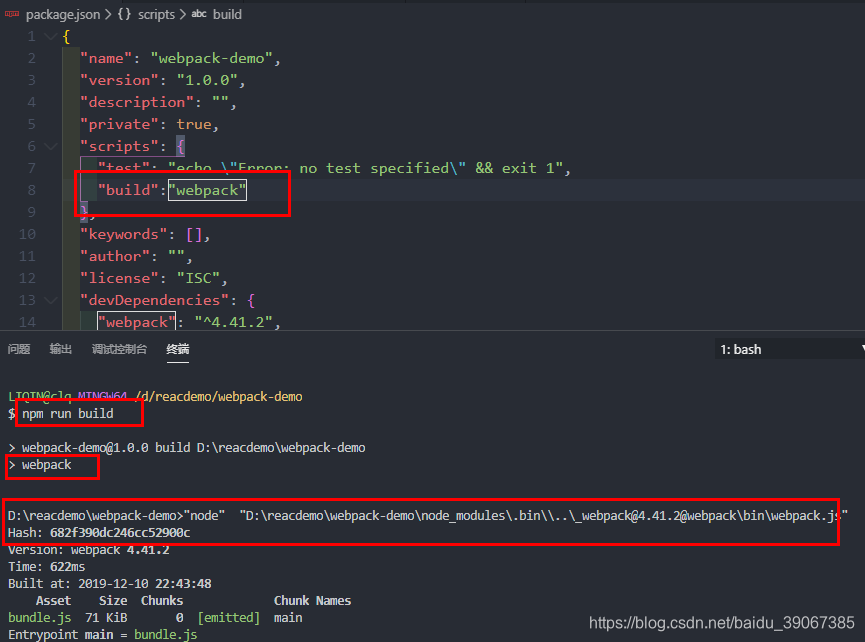
Task: Click the "devDependencies" key on line 13
Action: [x=154, y=301]
